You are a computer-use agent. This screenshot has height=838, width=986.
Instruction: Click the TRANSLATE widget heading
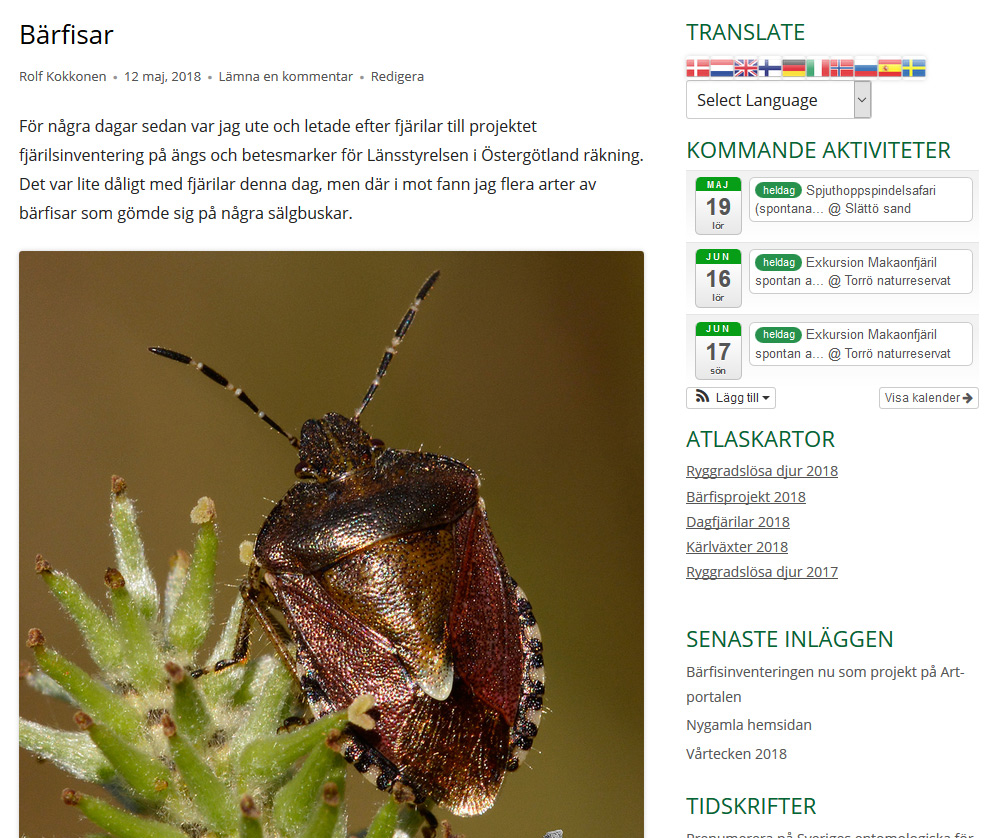pos(745,32)
